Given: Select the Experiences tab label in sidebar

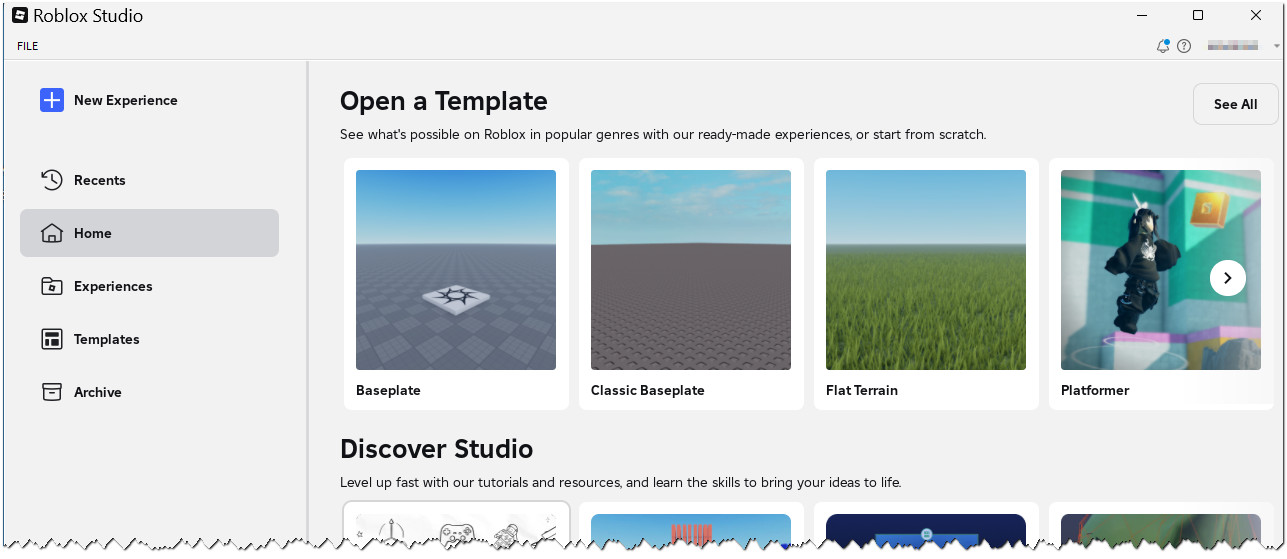Looking at the screenshot, I should pyautogui.click(x=113, y=286).
